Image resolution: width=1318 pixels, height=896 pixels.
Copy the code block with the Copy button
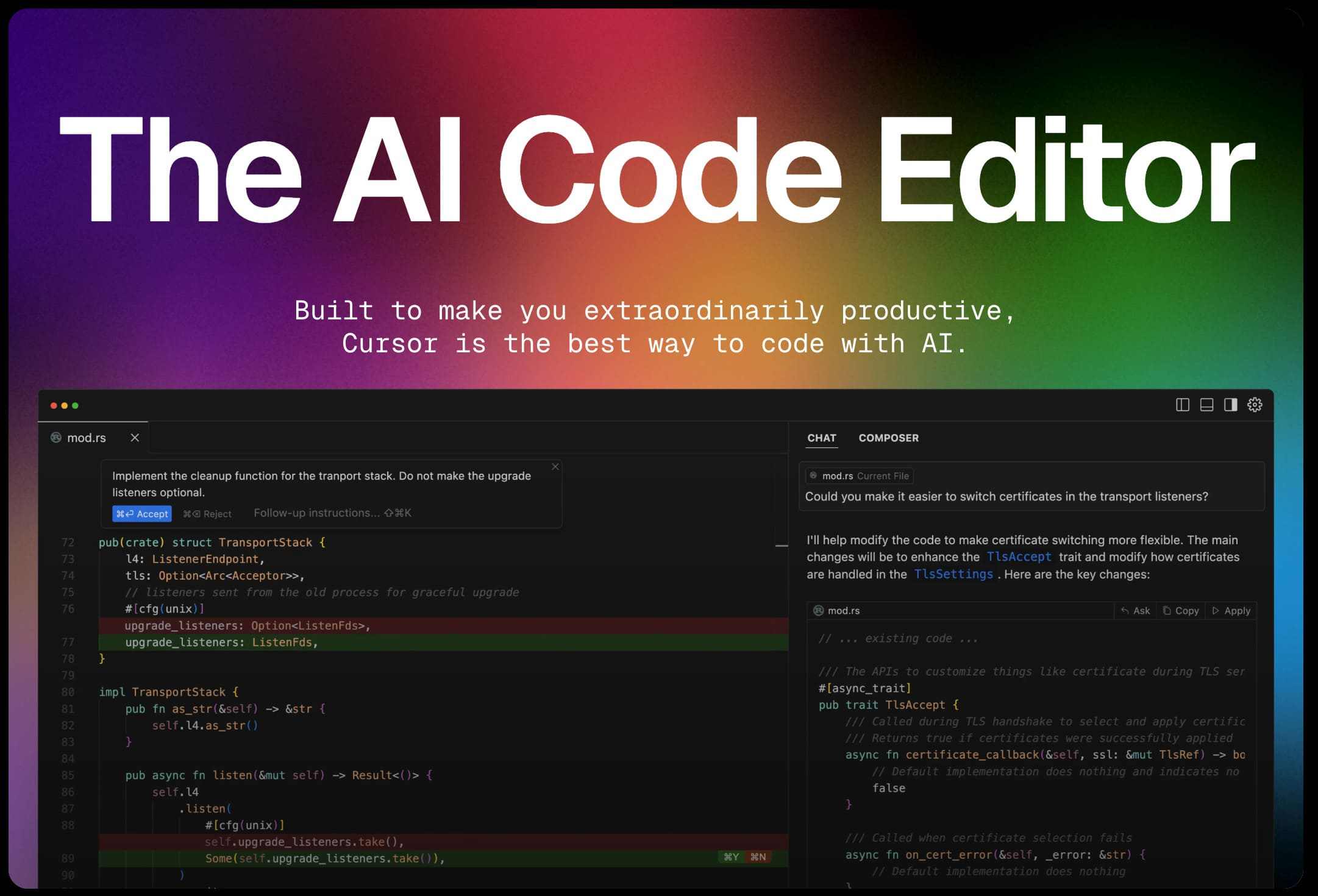[1181, 611]
